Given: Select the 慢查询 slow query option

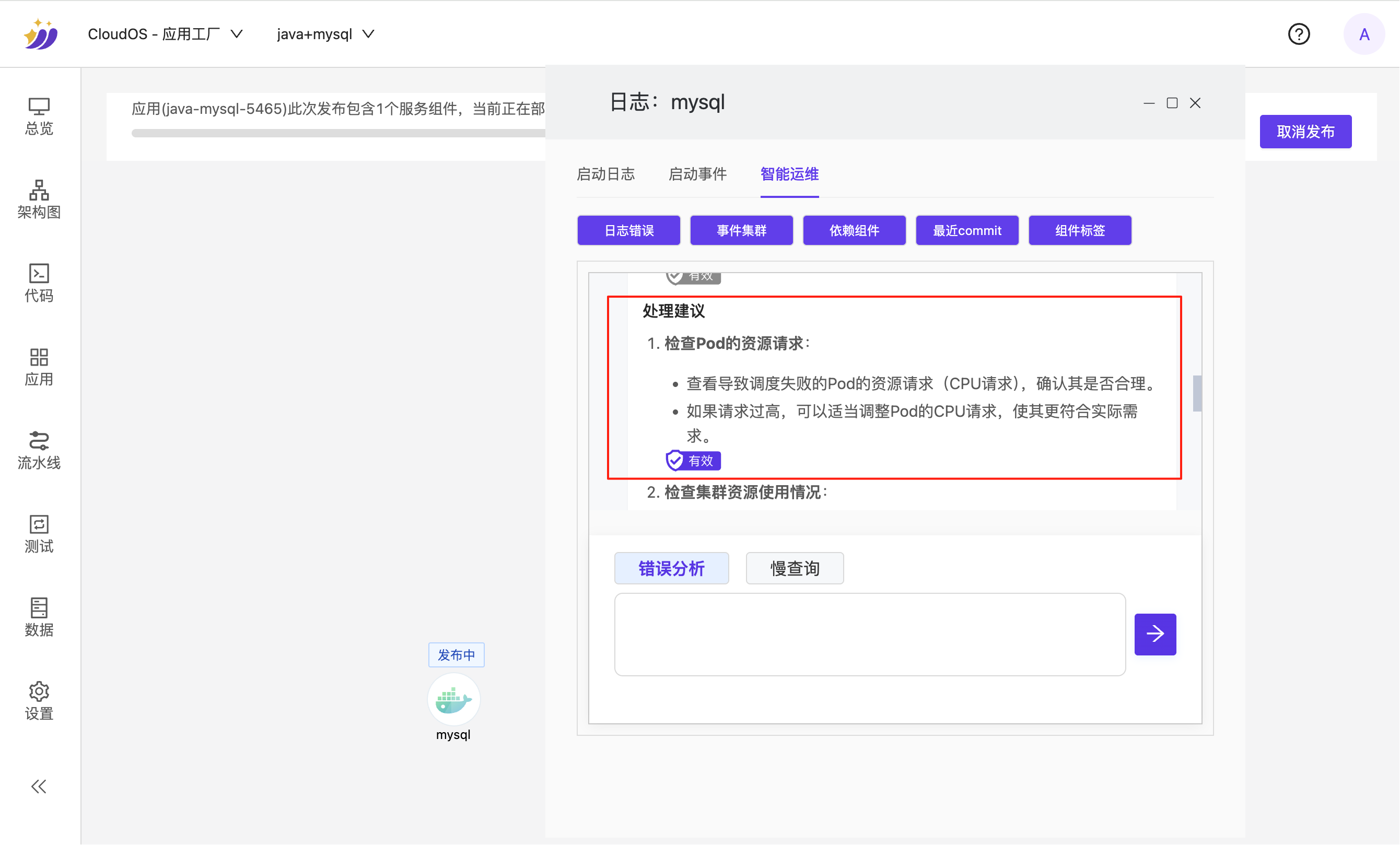Looking at the screenshot, I should (x=795, y=568).
